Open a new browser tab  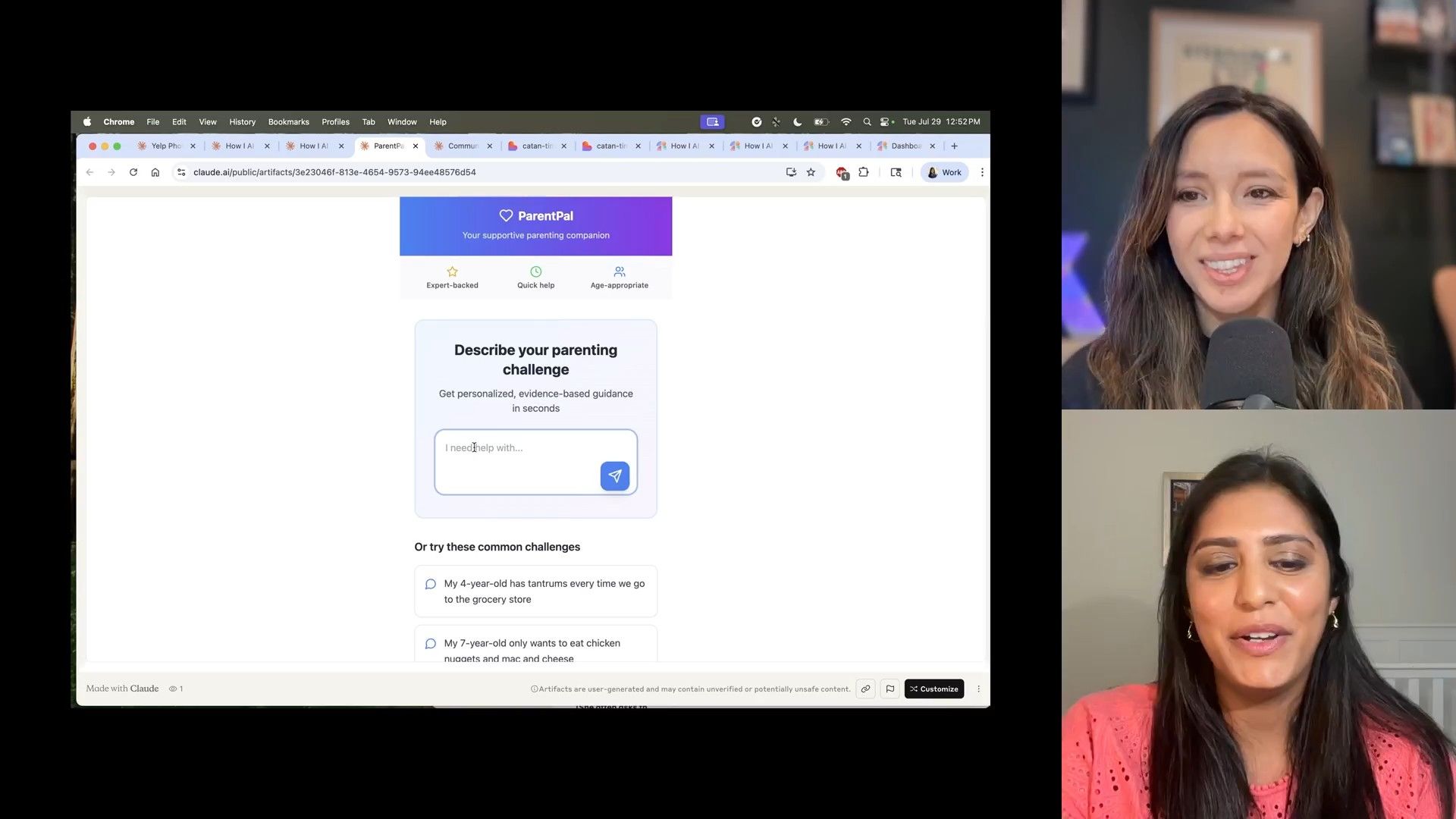[955, 146]
